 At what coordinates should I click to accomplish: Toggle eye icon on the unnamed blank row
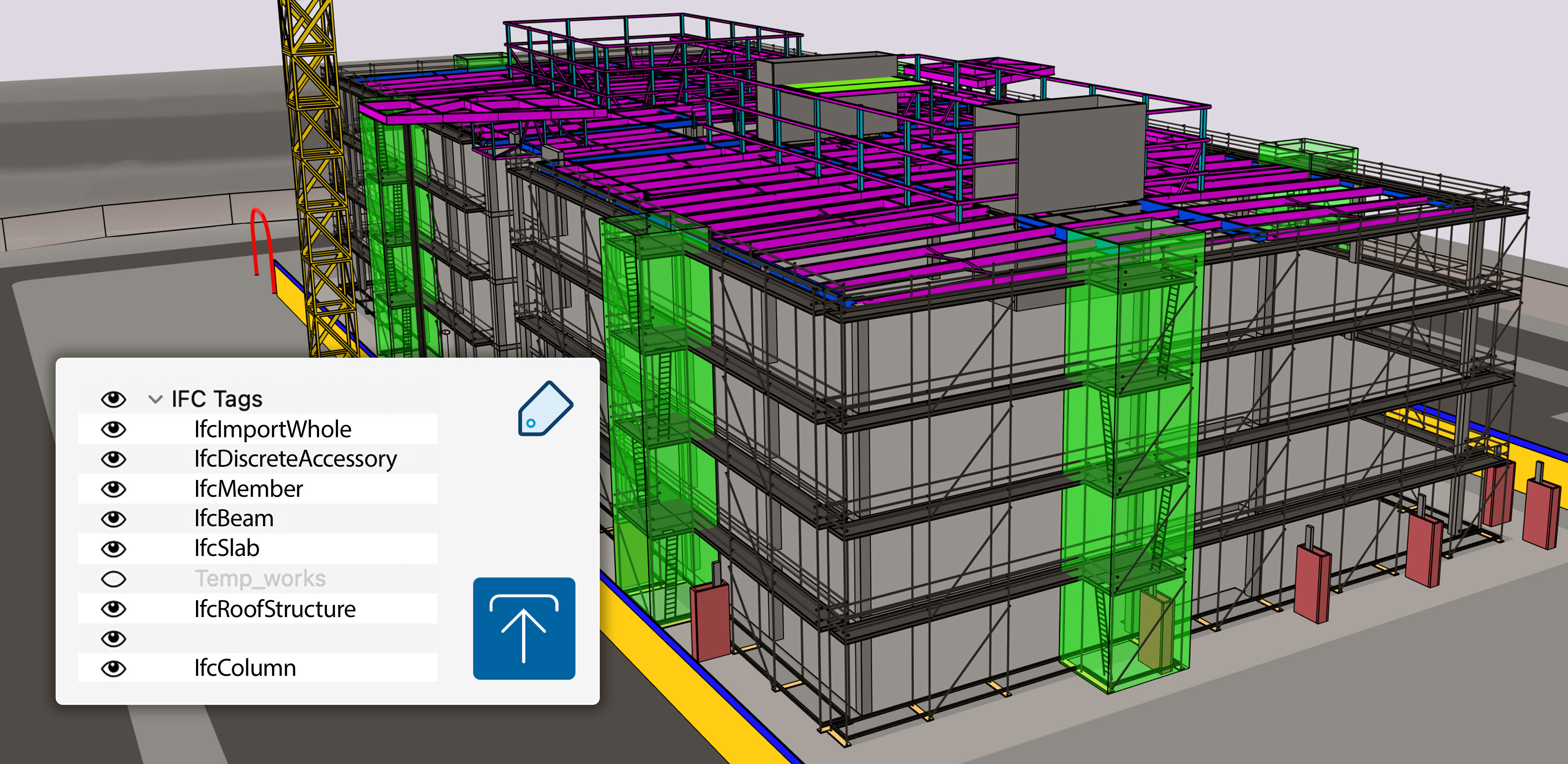coord(113,638)
